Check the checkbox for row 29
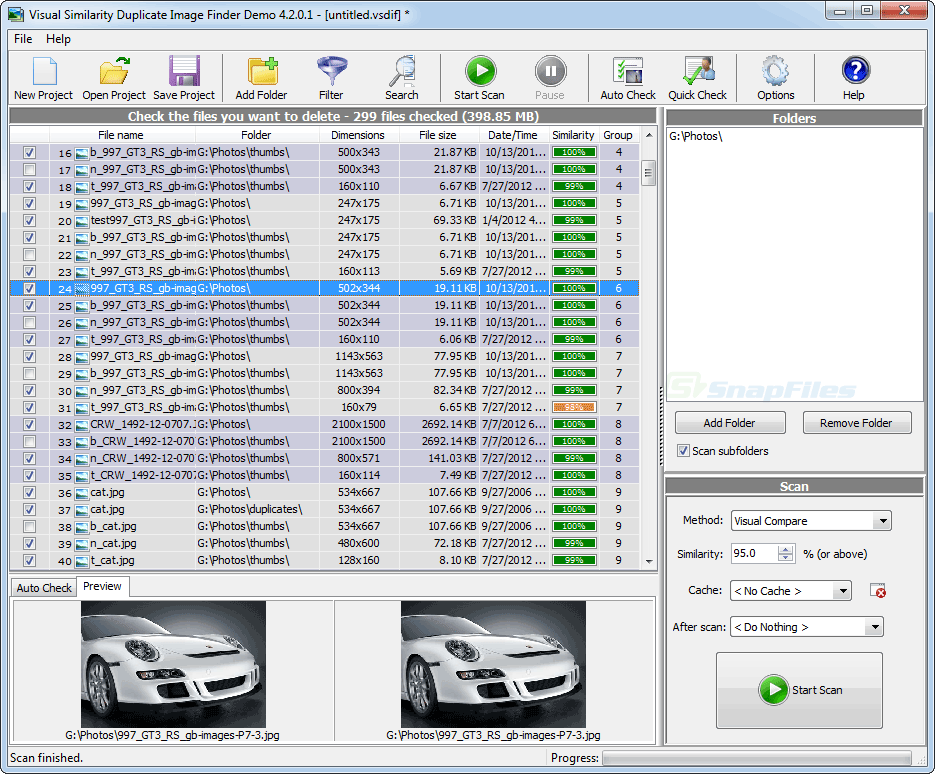The height and width of the screenshot is (774, 935). click(x=29, y=373)
